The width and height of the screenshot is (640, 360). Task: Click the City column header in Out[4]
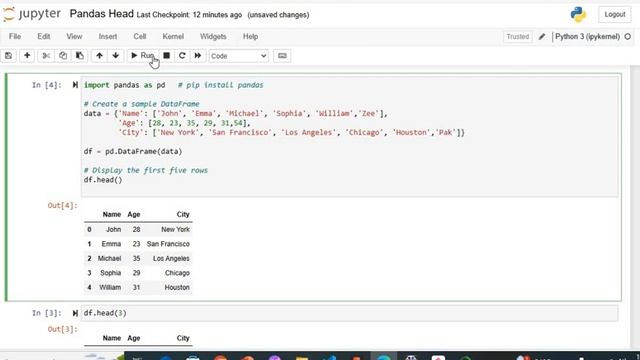(x=183, y=215)
